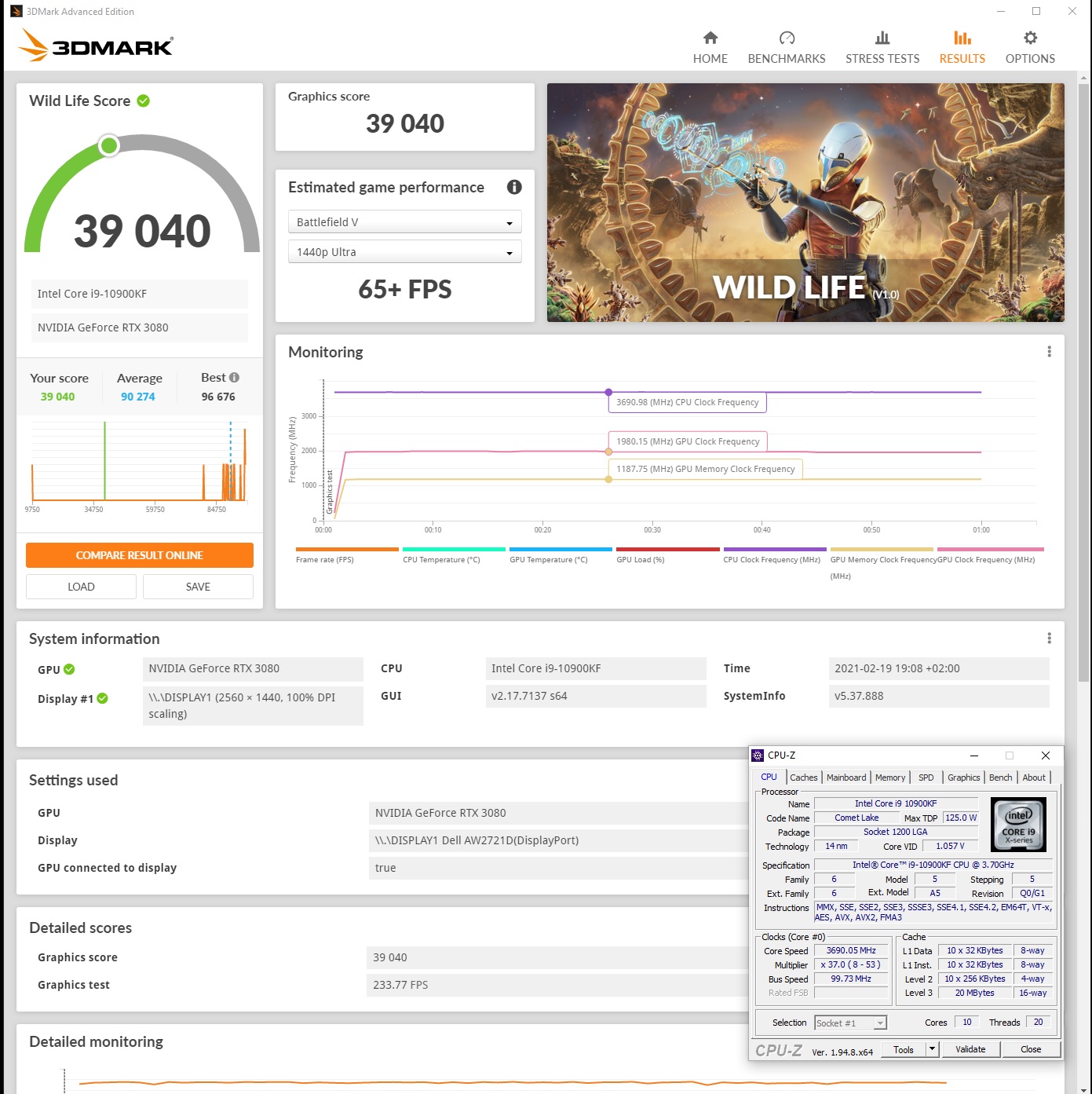This screenshot has height=1094, width=1092.
Task: Click the Wild Life benchmark artwork thumbnail
Action: 805,203
